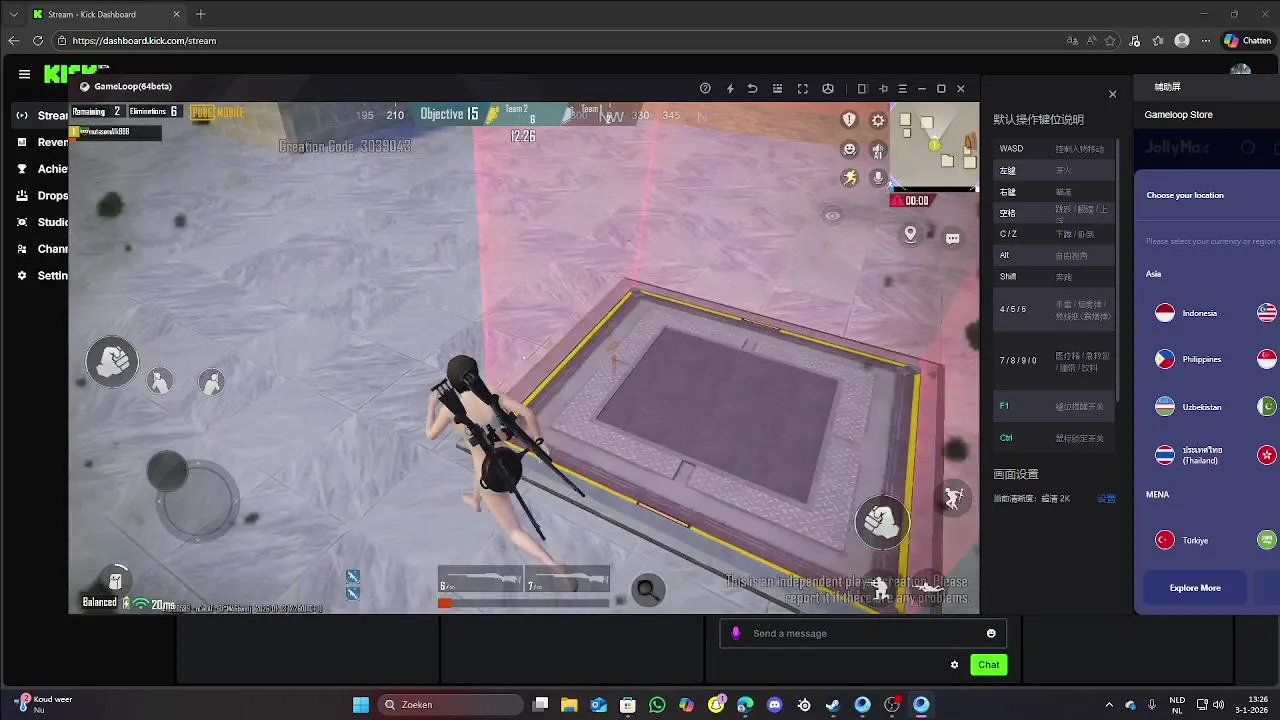Open Studio section in Kick sidebar

[x=42, y=222]
